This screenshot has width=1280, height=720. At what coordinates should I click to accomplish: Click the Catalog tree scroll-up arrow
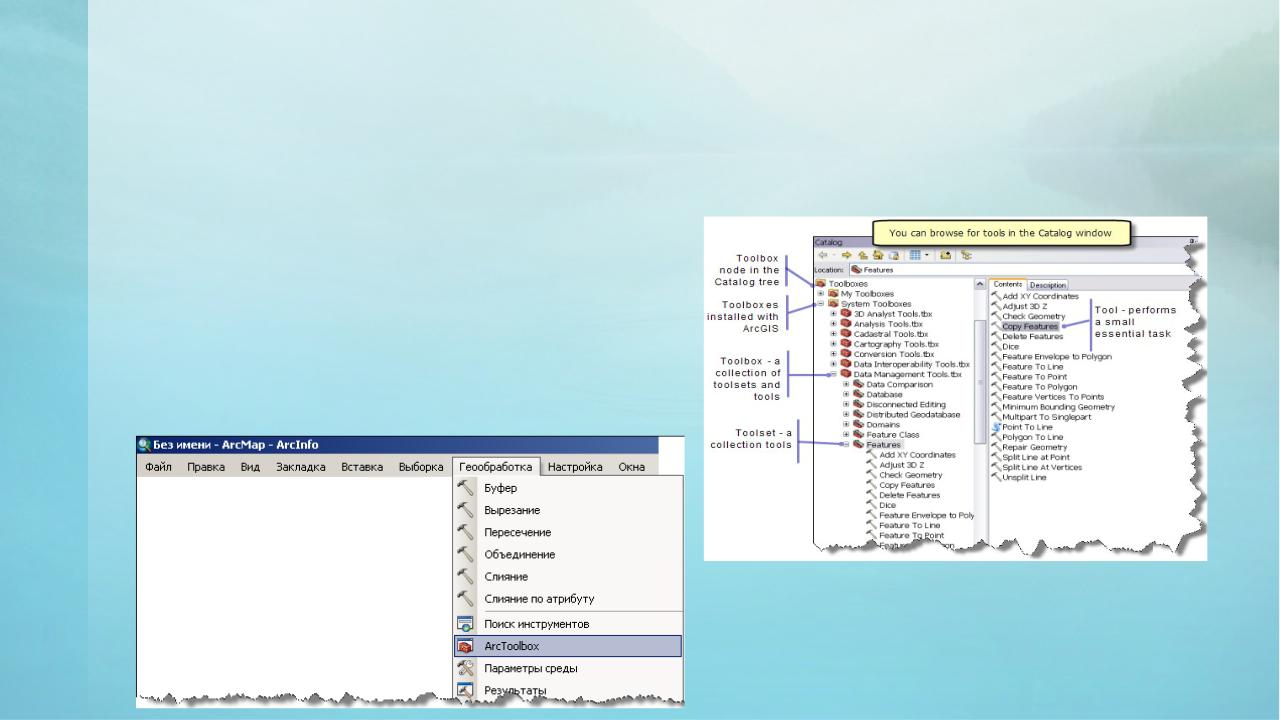pyautogui.click(x=979, y=285)
